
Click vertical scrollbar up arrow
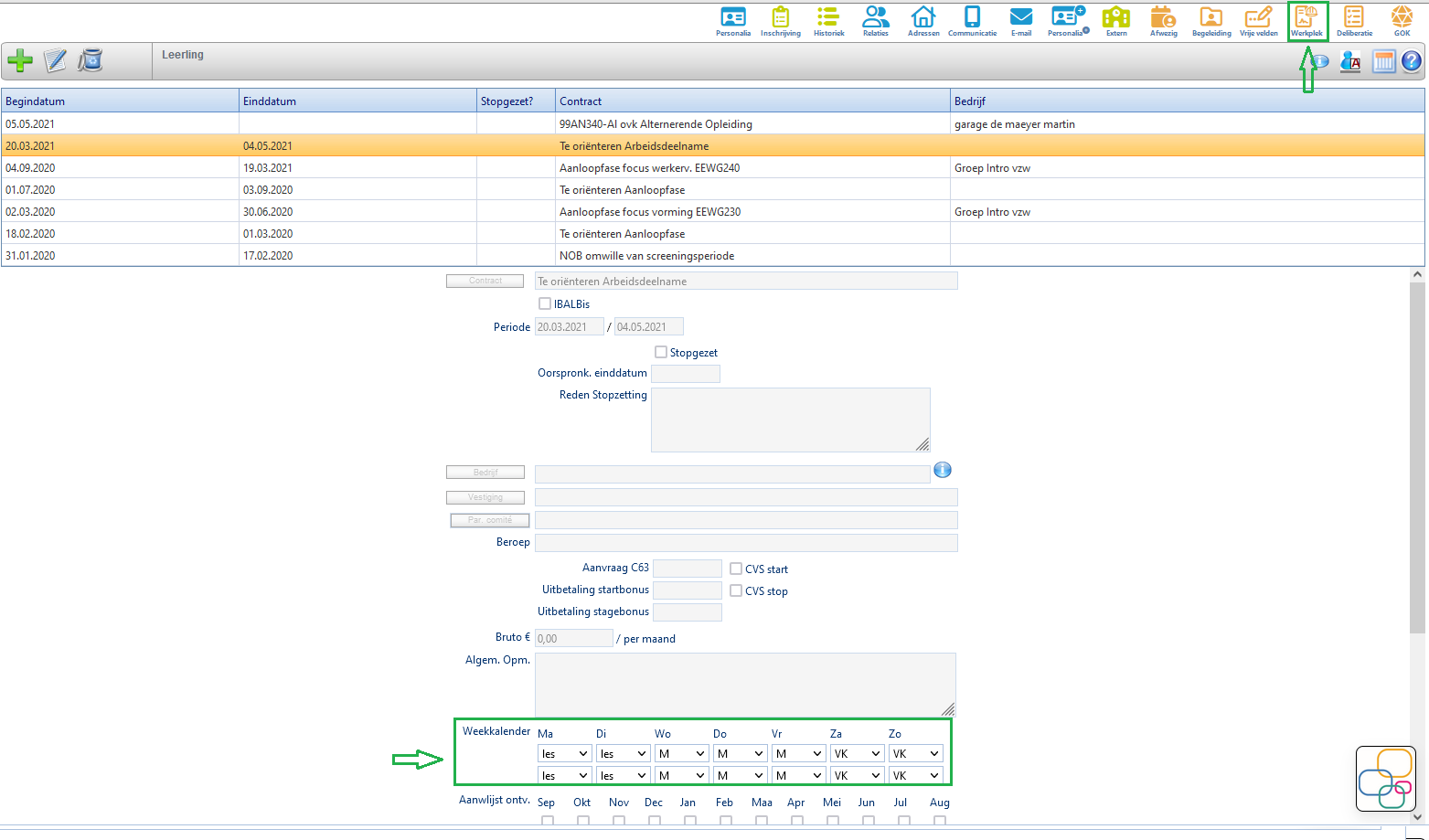(1417, 274)
